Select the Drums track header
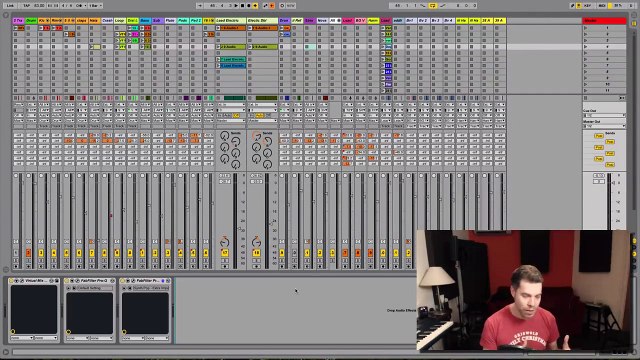640x360 pixels. (x=31, y=20)
